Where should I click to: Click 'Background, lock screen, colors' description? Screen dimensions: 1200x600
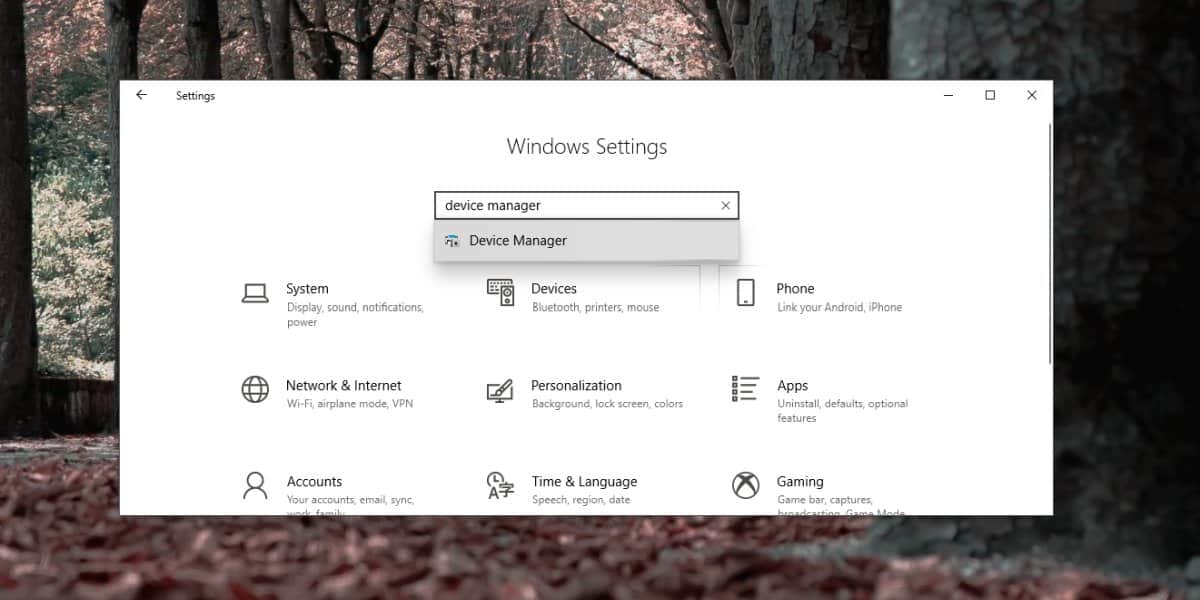[607, 404]
